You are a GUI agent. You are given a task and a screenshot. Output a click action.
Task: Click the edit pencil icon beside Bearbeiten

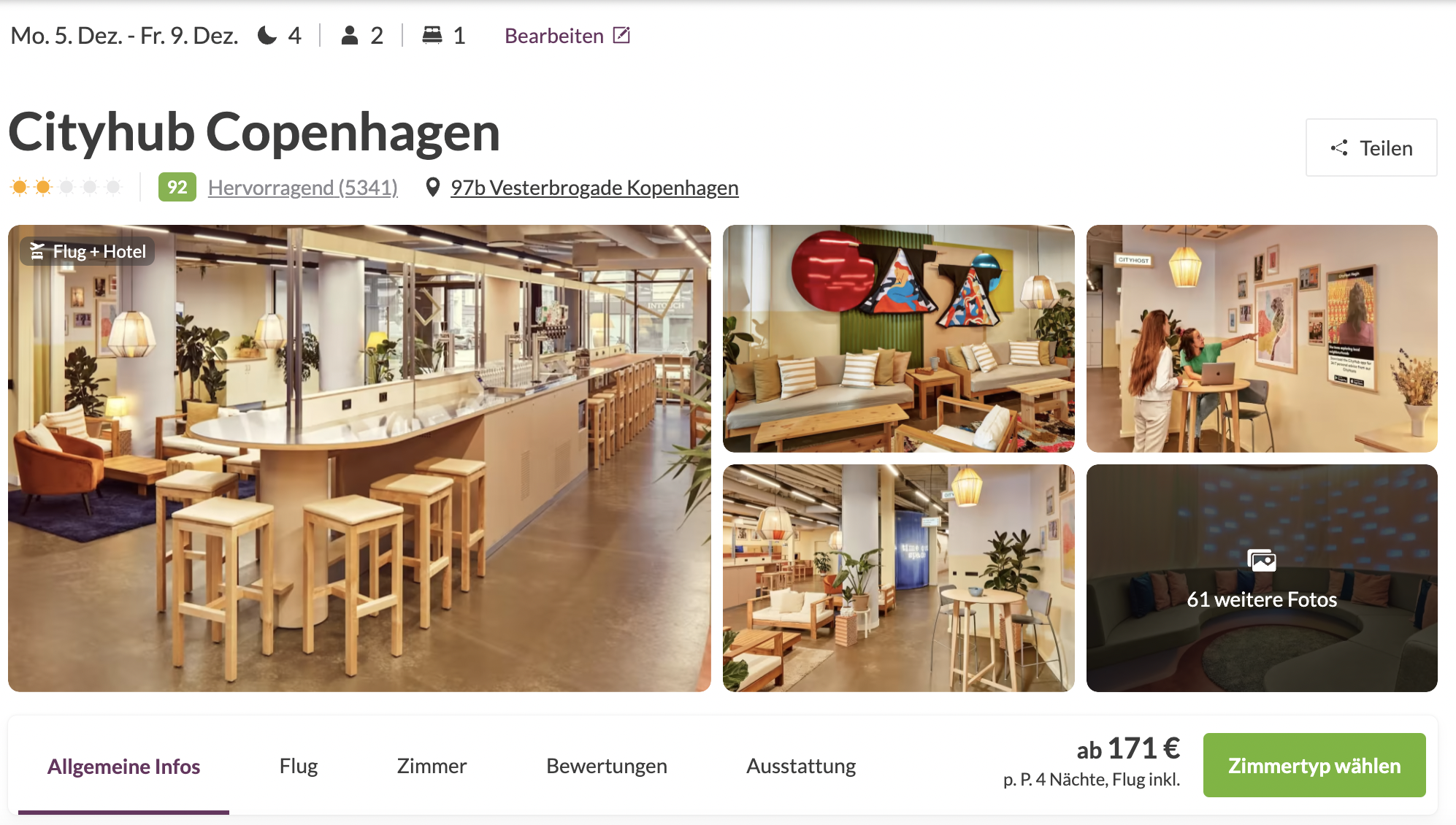621,35
